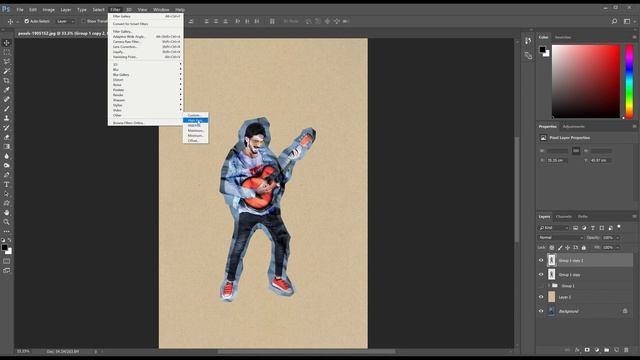
Task: Open the Auto-Select Layer dropdown
Action: tap(65, 21)
